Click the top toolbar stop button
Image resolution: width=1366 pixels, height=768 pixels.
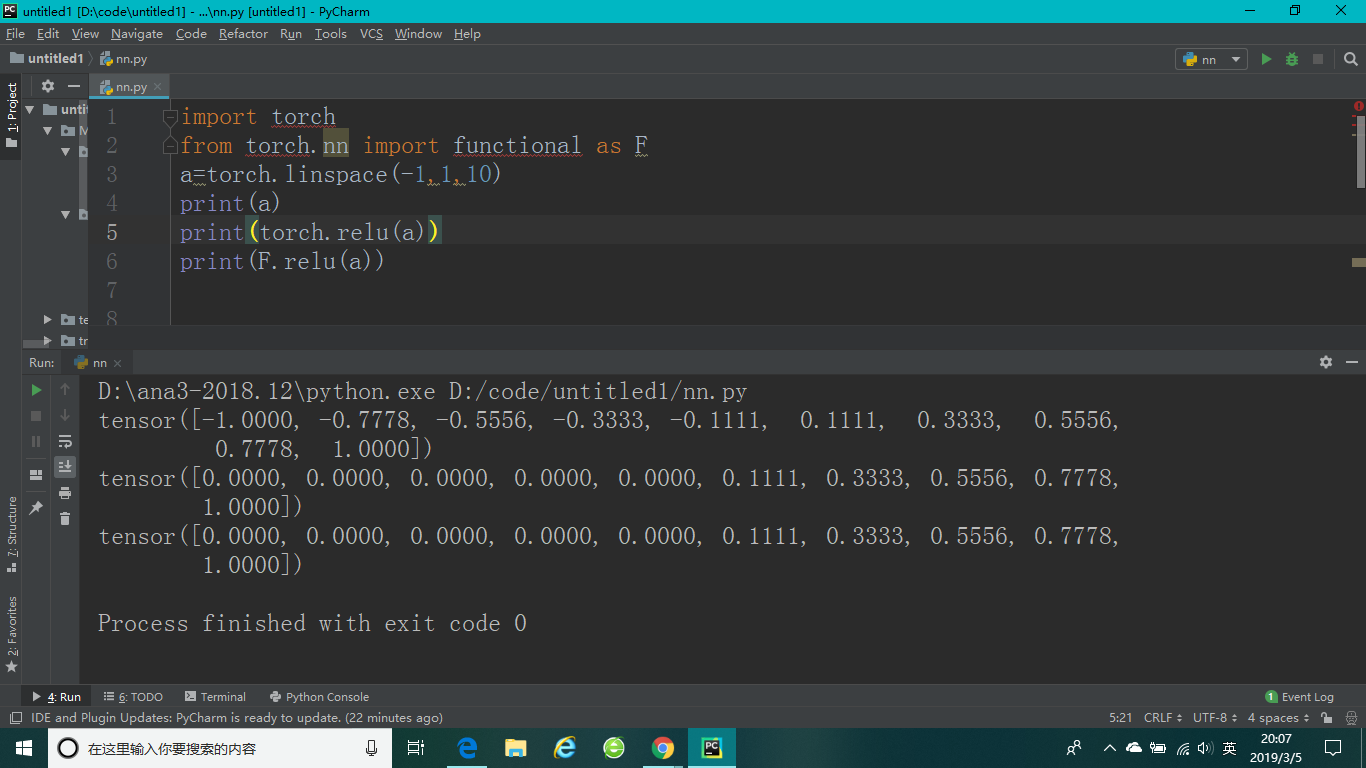pos(1318,59)
